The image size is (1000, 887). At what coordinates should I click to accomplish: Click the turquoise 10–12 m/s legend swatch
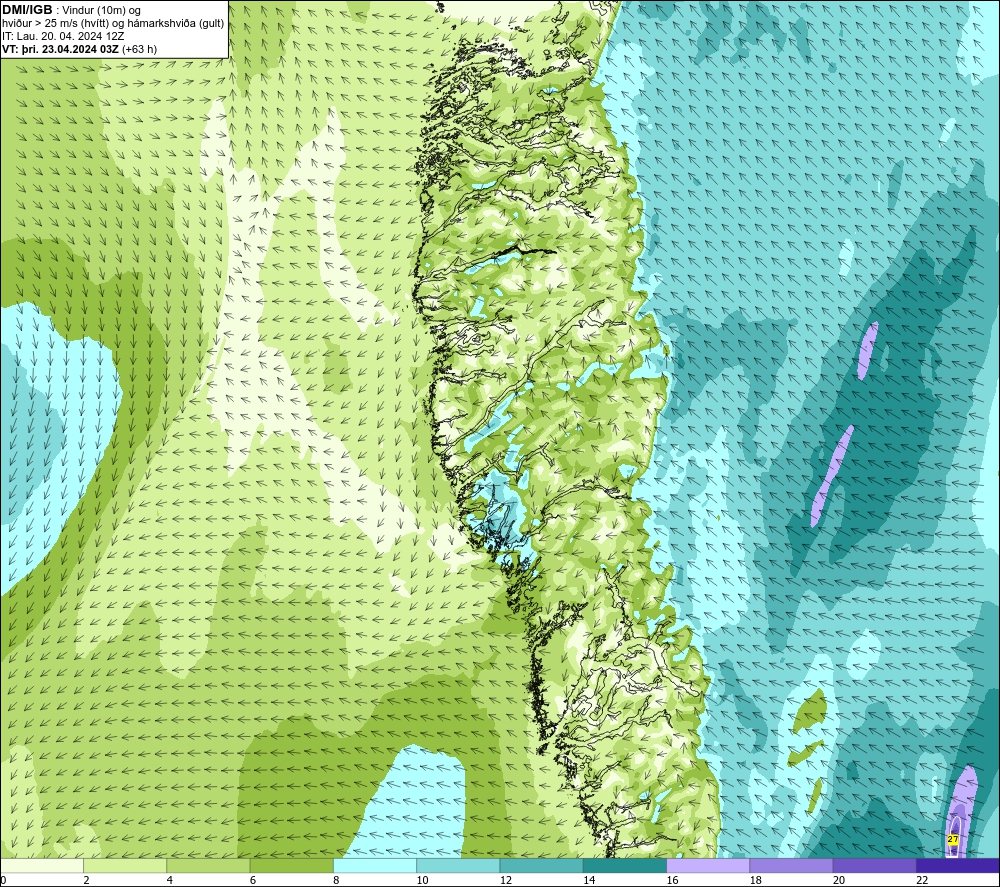(458, 865)
